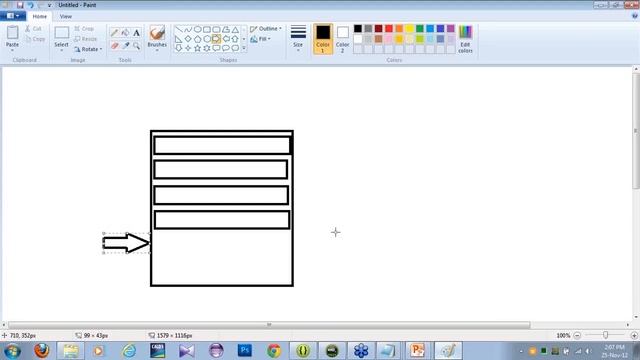Screen dimensions: 640x360
Task: Click the vertical canvas scrollbar
Action: point(636,131)
